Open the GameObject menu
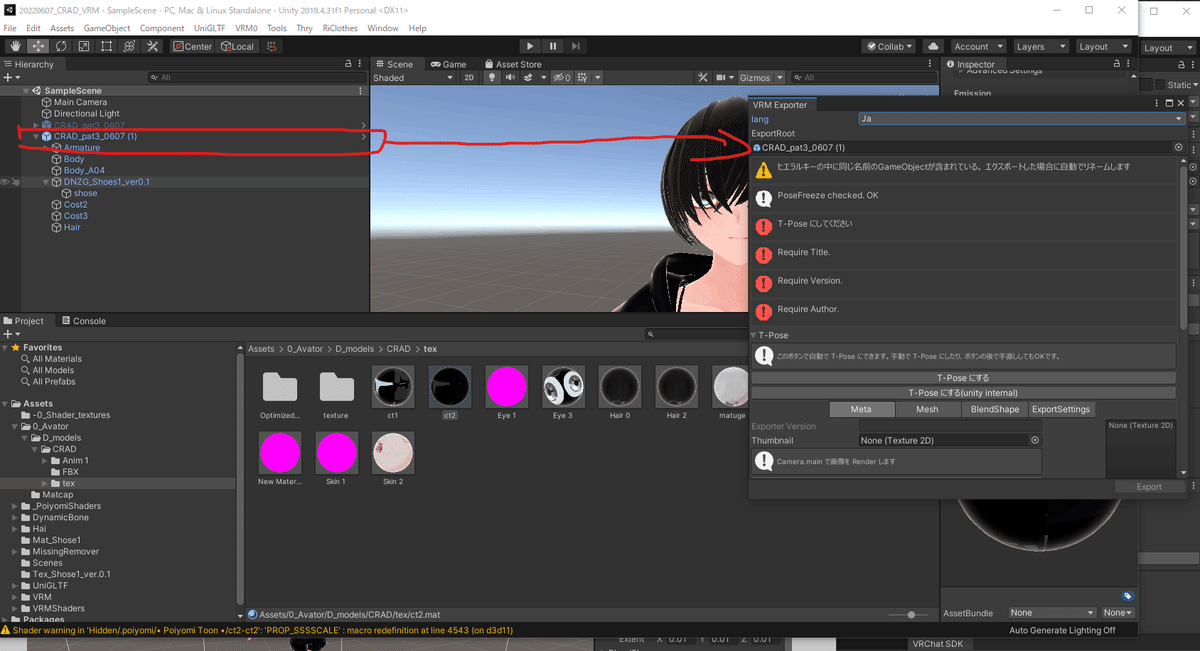The height and width of the screenshot is (651, 1200). click(107, 28)
